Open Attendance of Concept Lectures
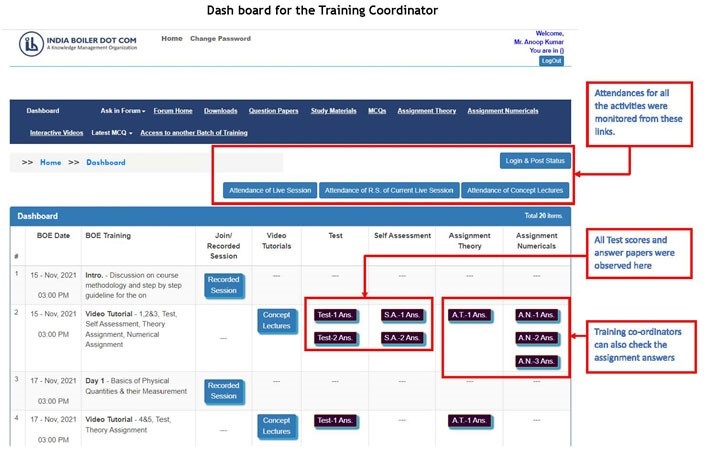The image size is (704, 454). coord(516,190)
